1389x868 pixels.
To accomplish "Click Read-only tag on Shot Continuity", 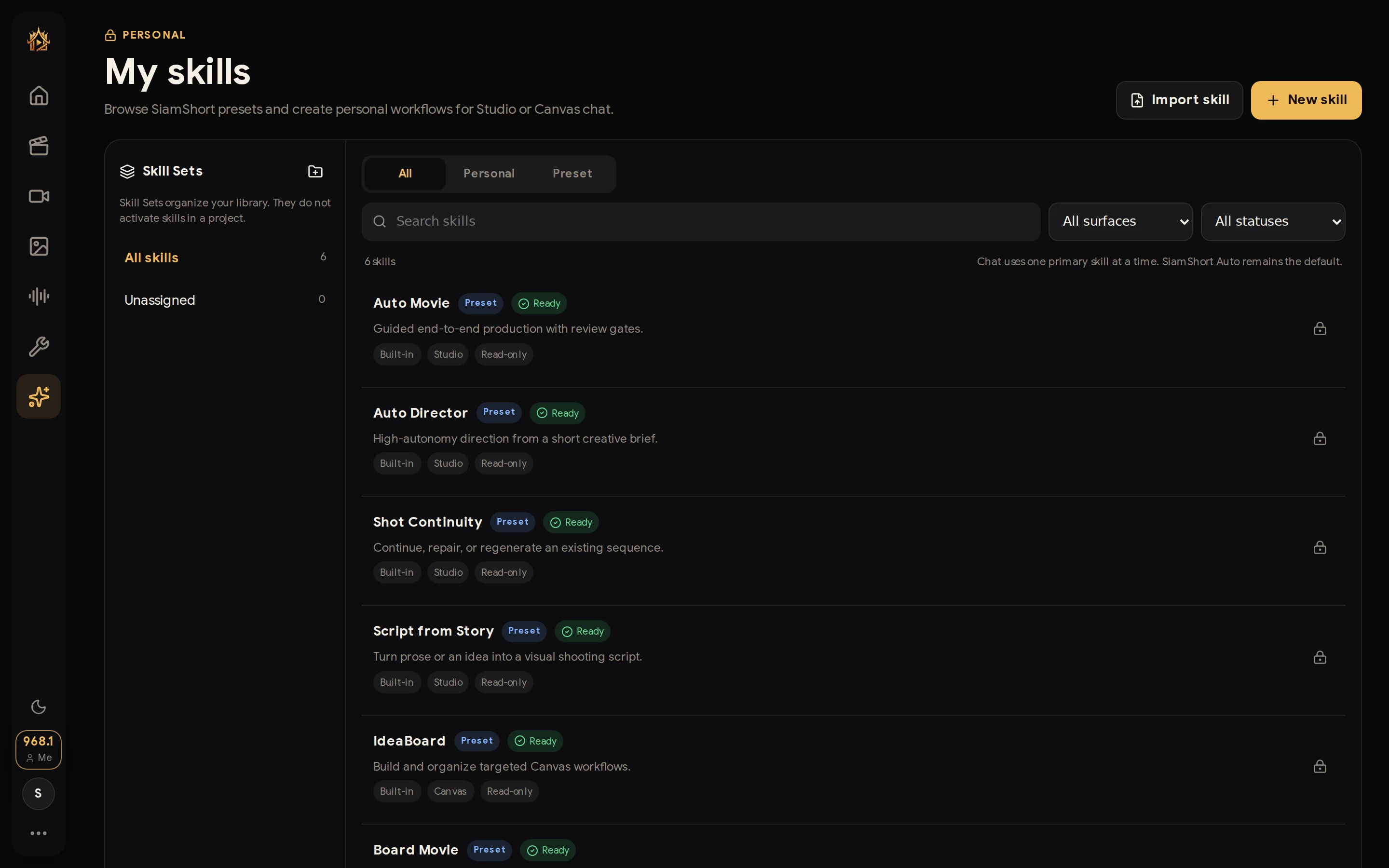I will click(504, 572).
